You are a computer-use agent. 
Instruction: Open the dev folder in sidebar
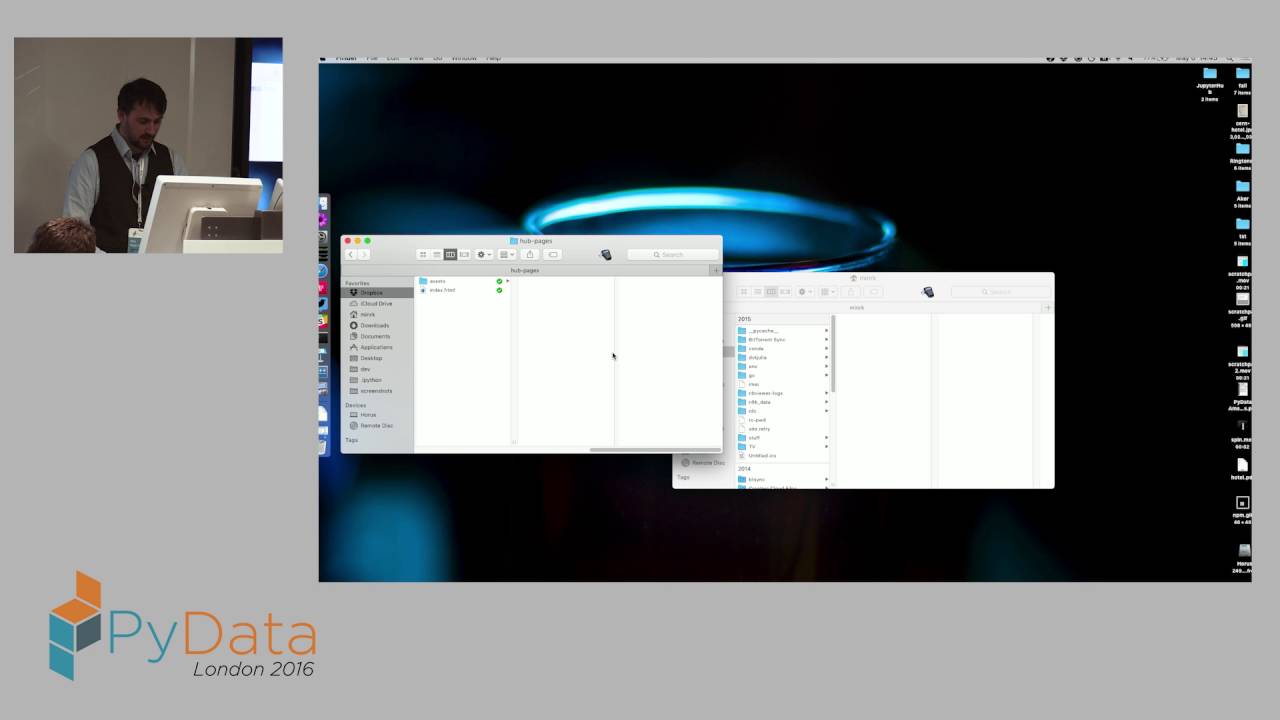pos(378,369)
